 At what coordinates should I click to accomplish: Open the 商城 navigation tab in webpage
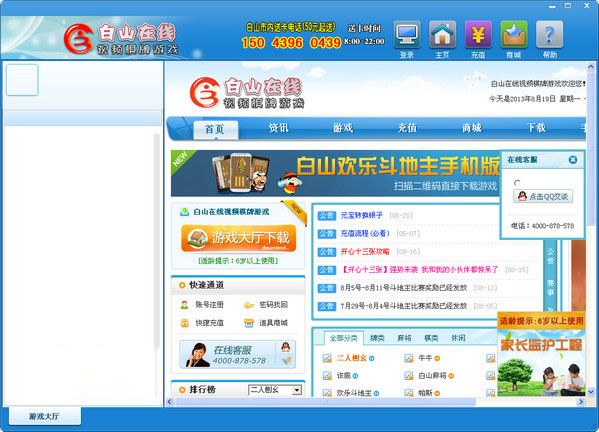point(472,128)
